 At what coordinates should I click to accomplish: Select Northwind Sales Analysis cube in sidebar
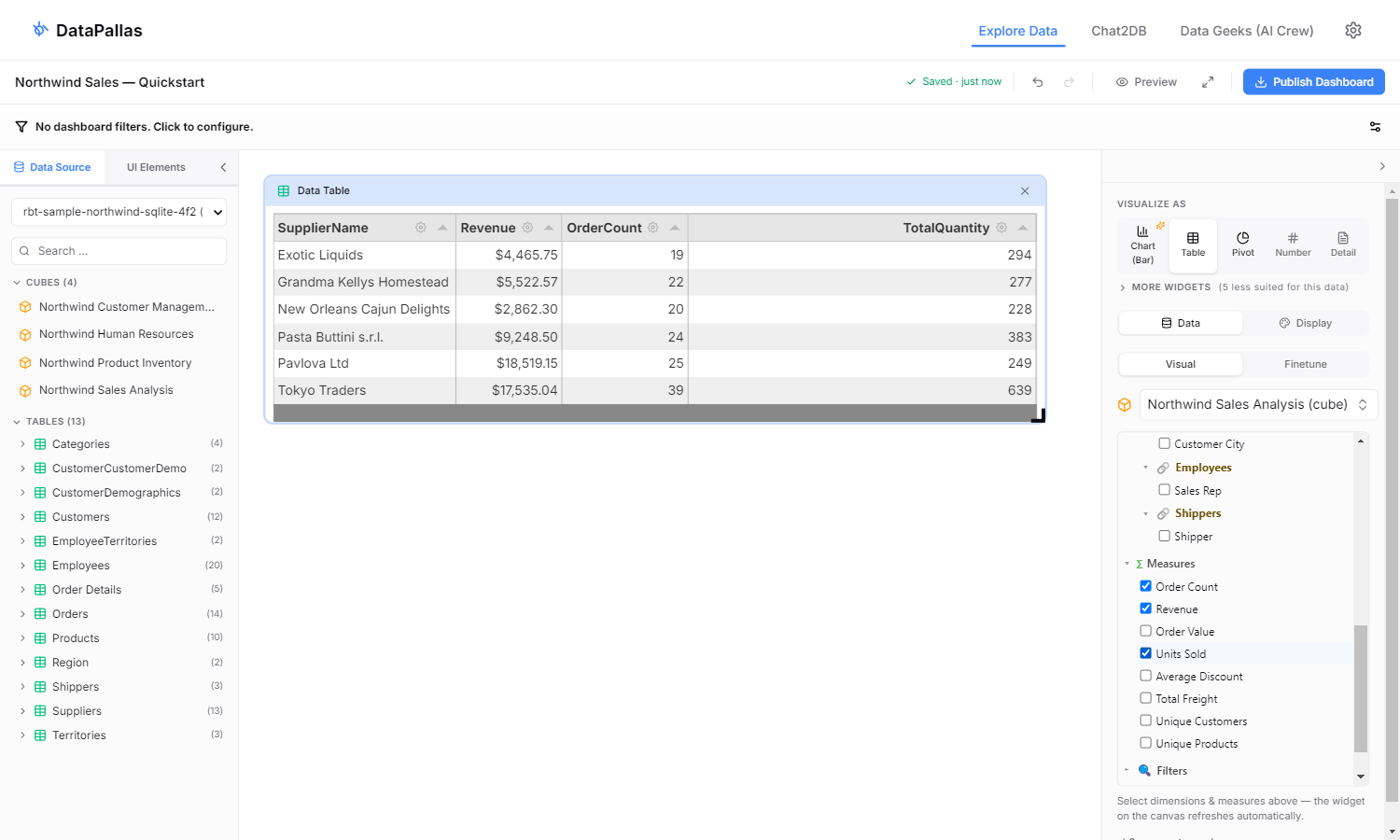[x=106, y=390]
